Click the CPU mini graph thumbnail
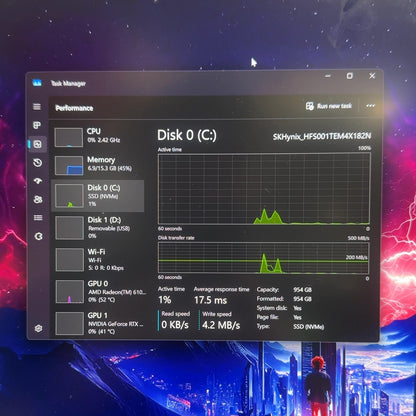 point(69,137)
